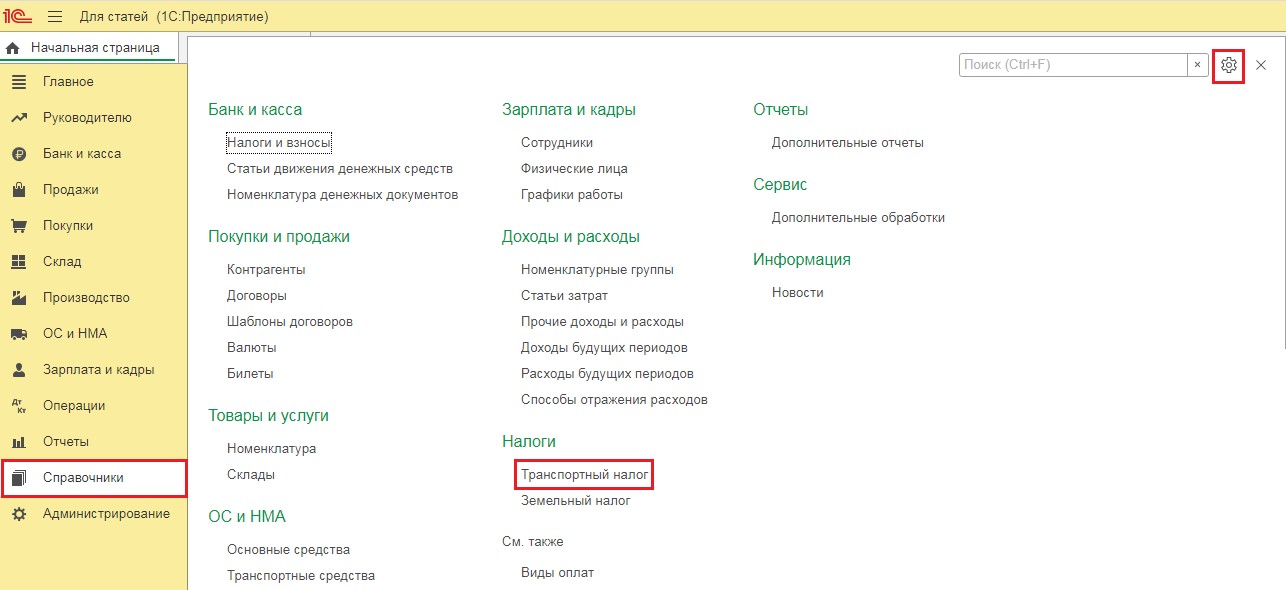Open Транспортные средства link
Viewport: 1286px width, 590px height.
point(301,576)
